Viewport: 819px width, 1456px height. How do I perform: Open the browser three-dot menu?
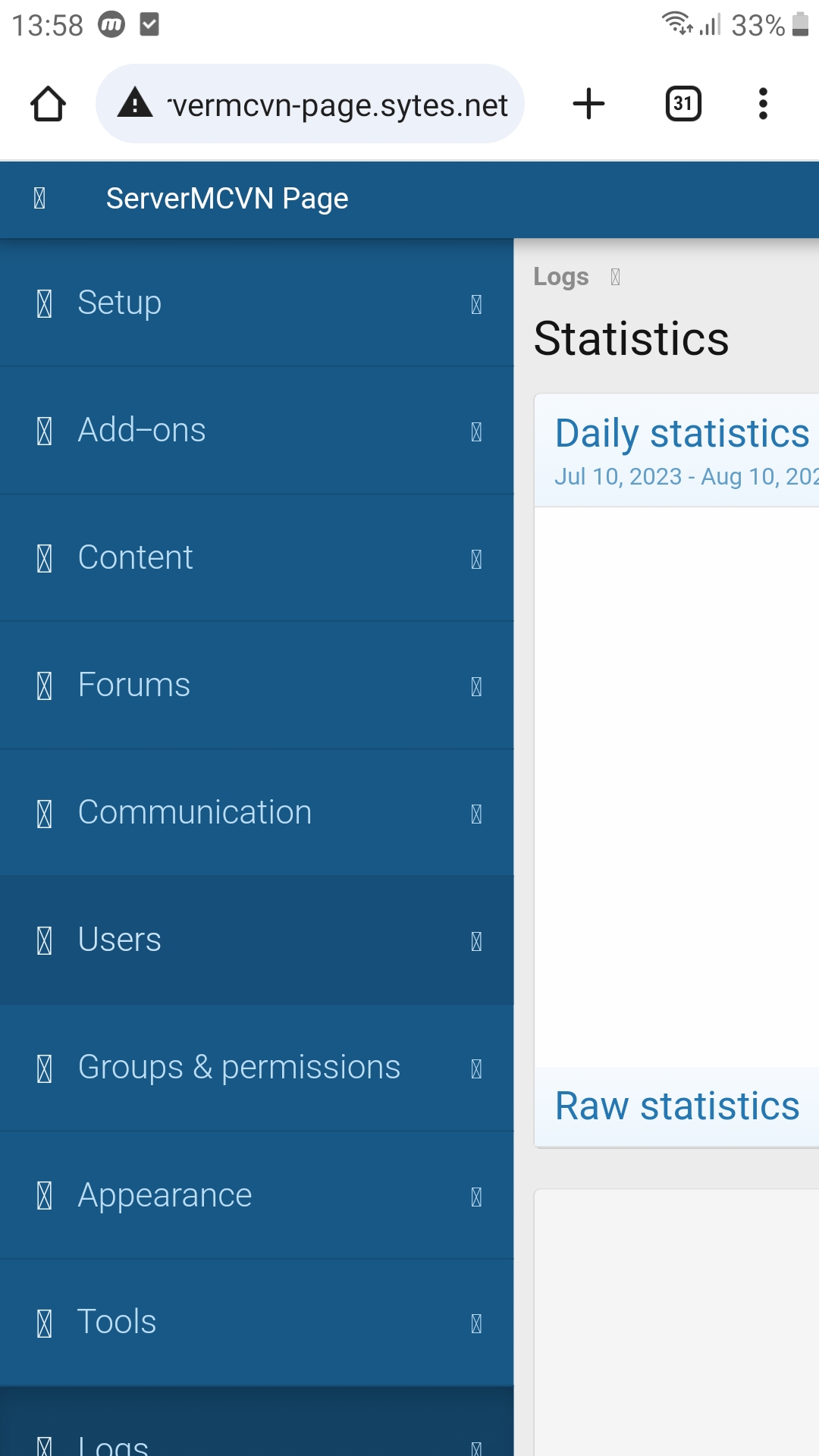coord(763,104)
